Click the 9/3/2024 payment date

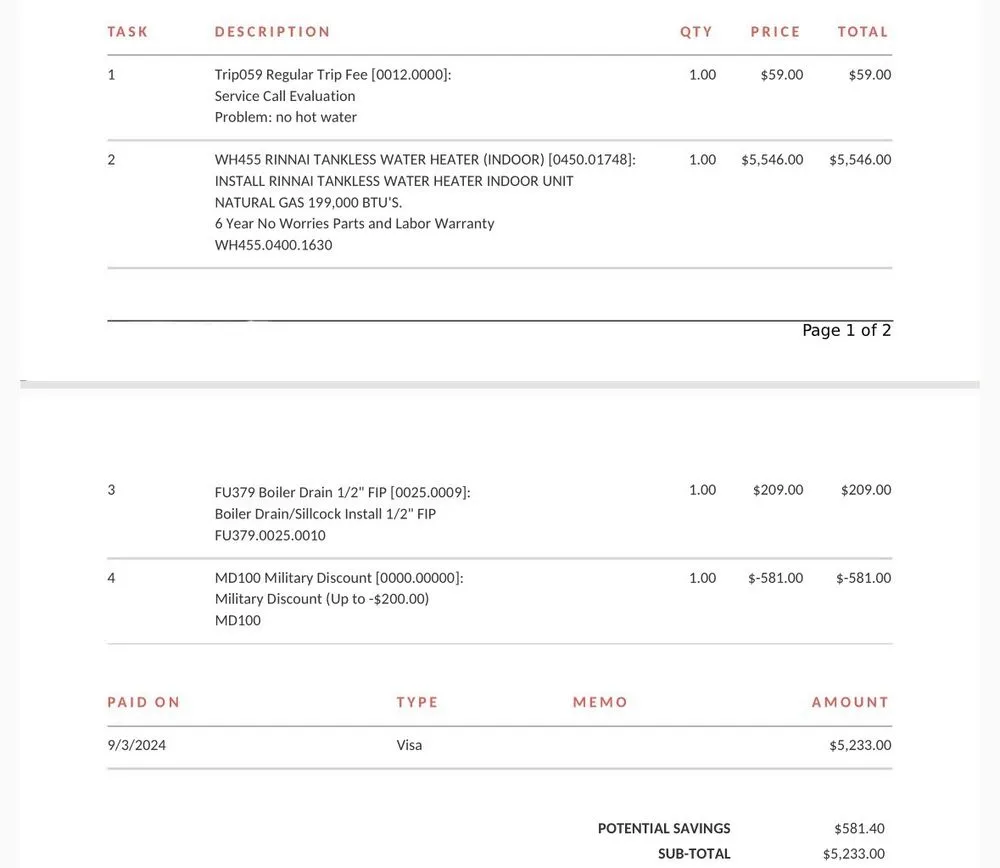point(136,745)
